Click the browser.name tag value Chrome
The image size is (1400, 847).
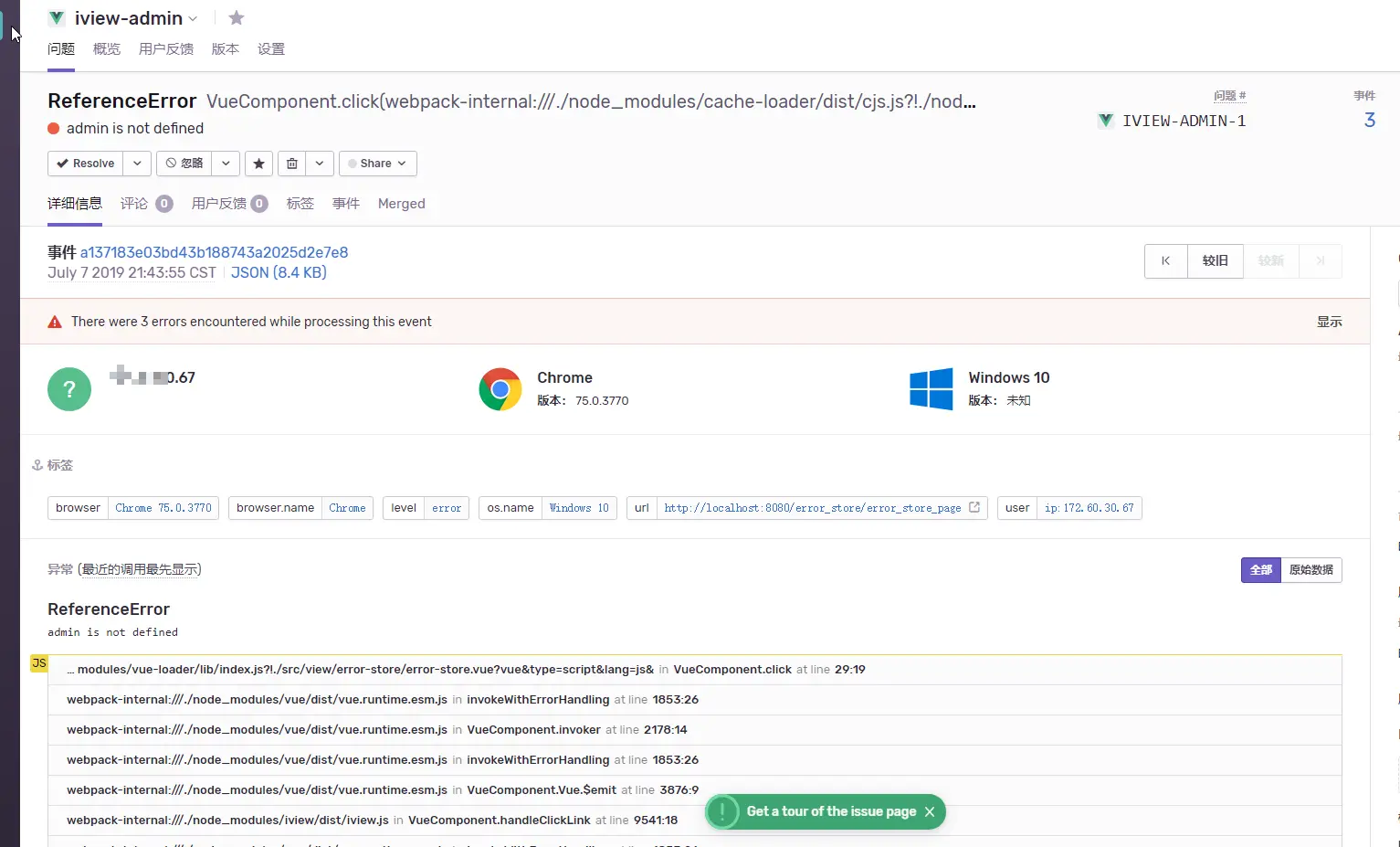(x=347, y=508)
